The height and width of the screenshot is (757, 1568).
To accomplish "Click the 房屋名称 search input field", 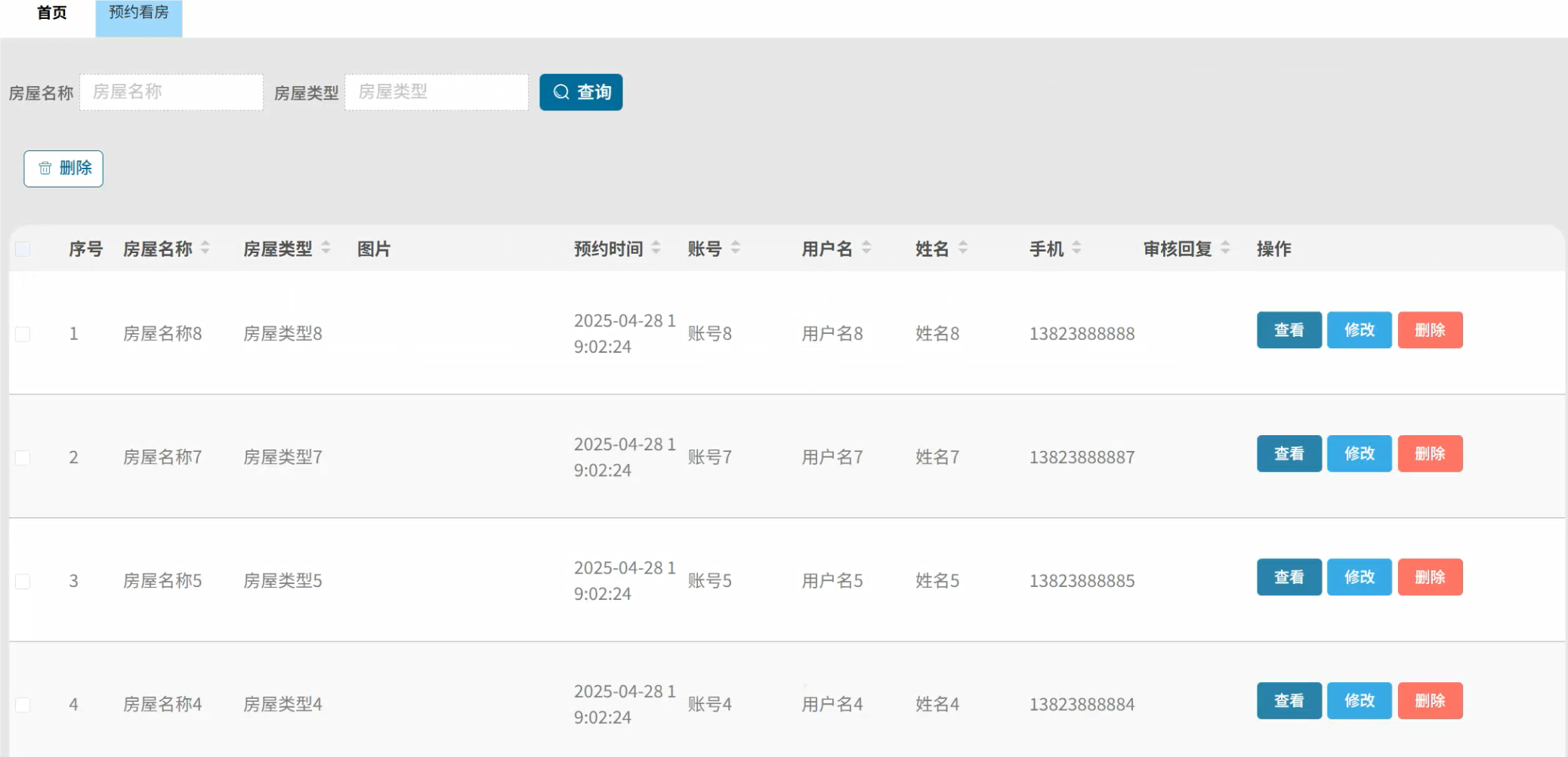I will (171, 91).
